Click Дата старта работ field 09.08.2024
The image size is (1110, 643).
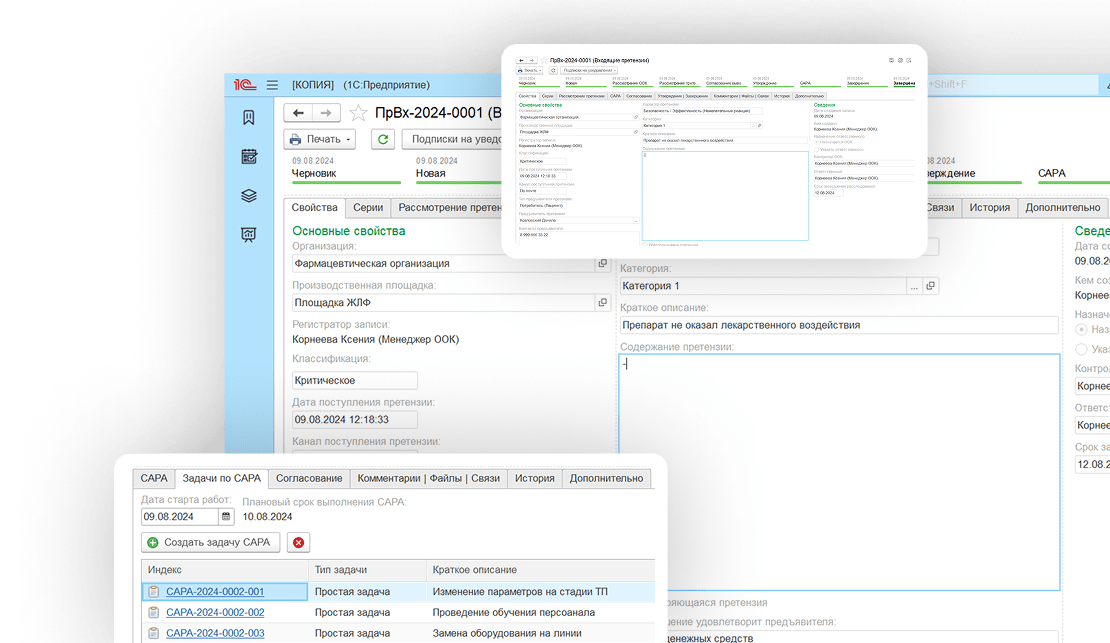click(180, 517)
